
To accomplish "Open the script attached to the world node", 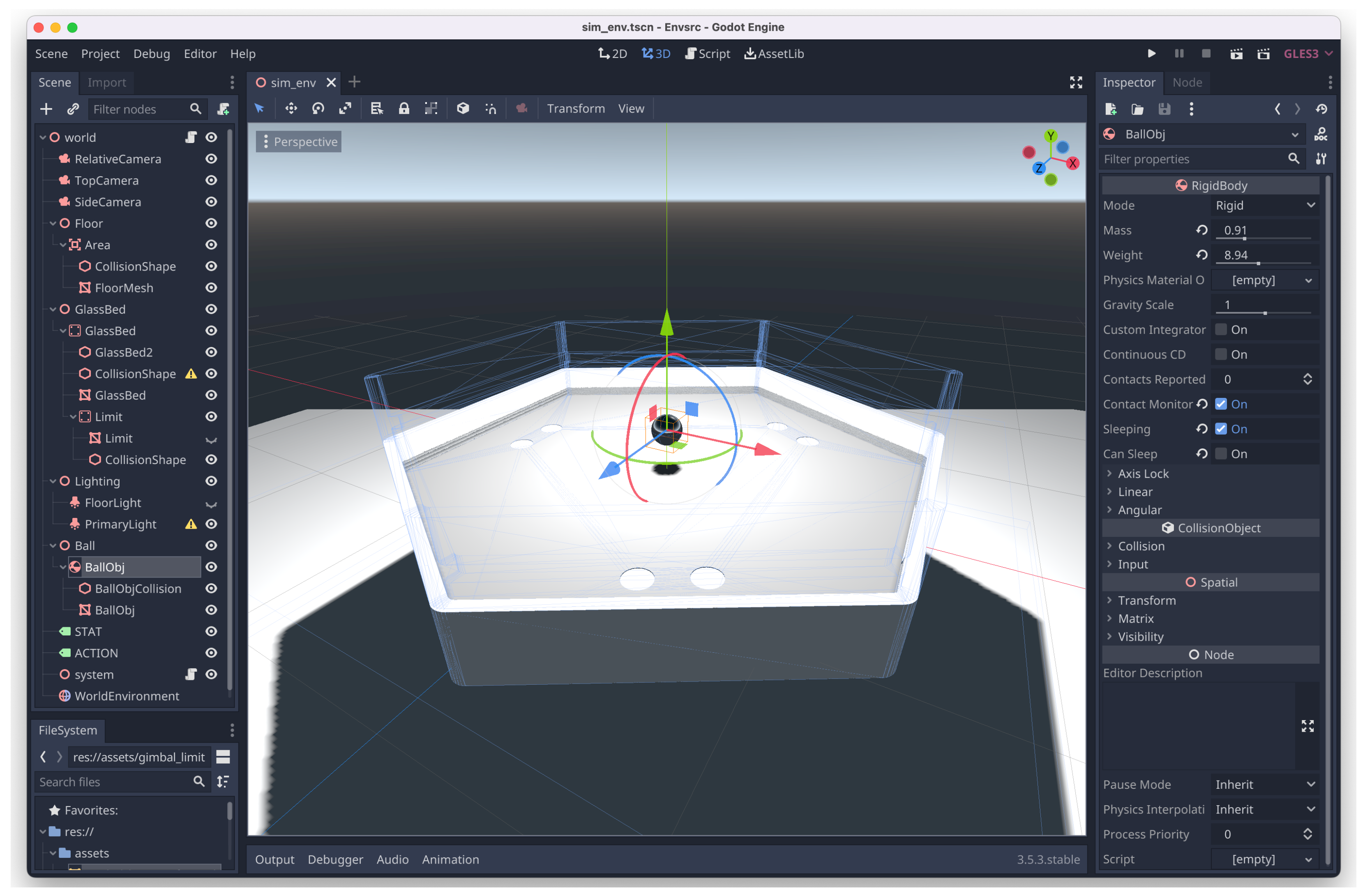I will pos(191,137).
